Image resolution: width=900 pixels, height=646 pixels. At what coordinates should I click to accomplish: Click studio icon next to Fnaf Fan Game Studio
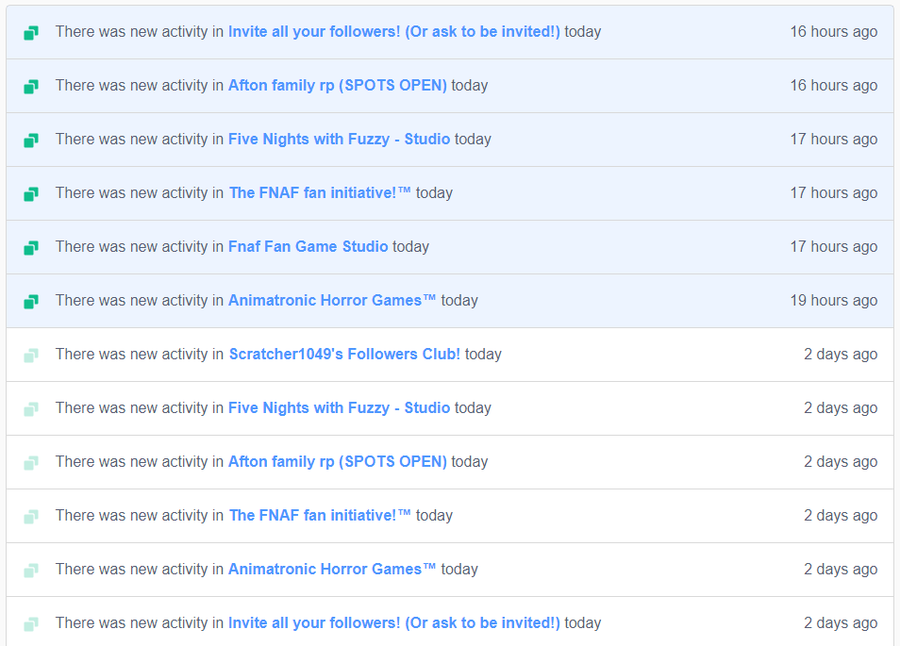coord(31,247)
